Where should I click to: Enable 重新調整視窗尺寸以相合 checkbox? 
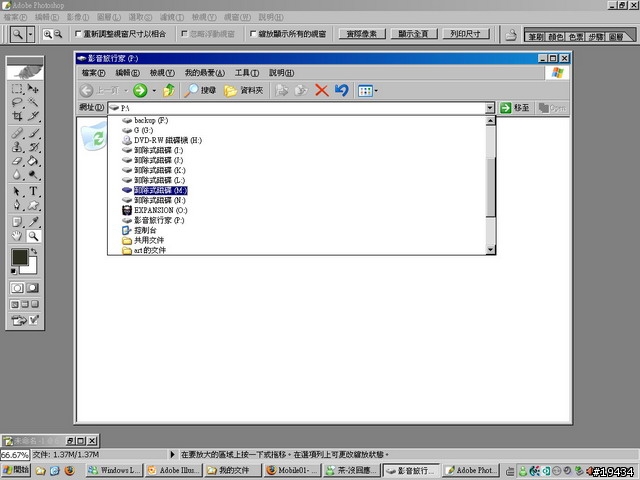coord(78,34)
